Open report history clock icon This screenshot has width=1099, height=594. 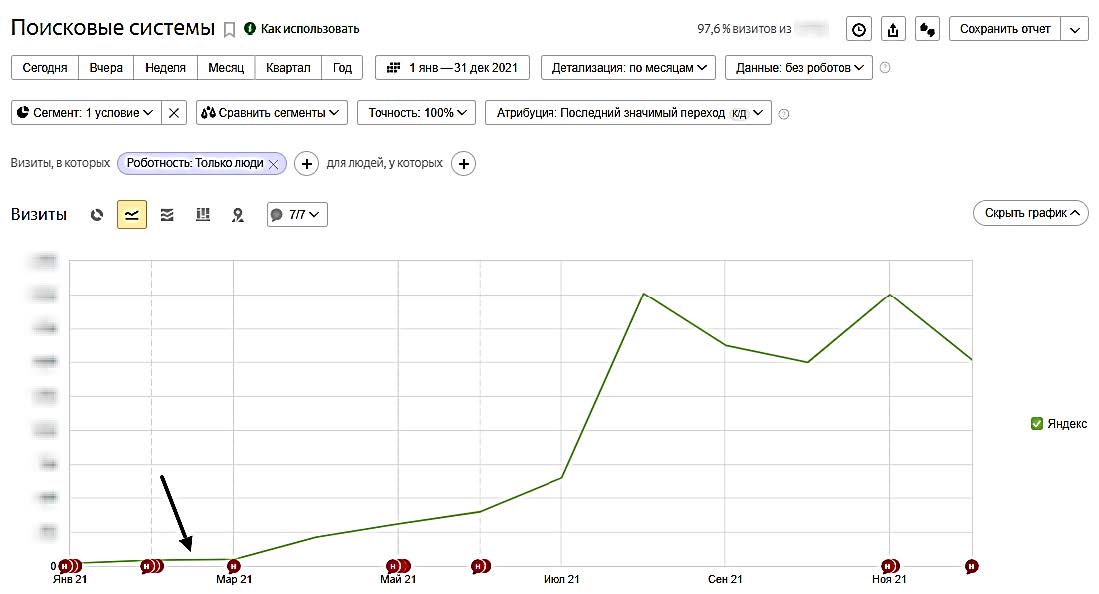[859, 29]
